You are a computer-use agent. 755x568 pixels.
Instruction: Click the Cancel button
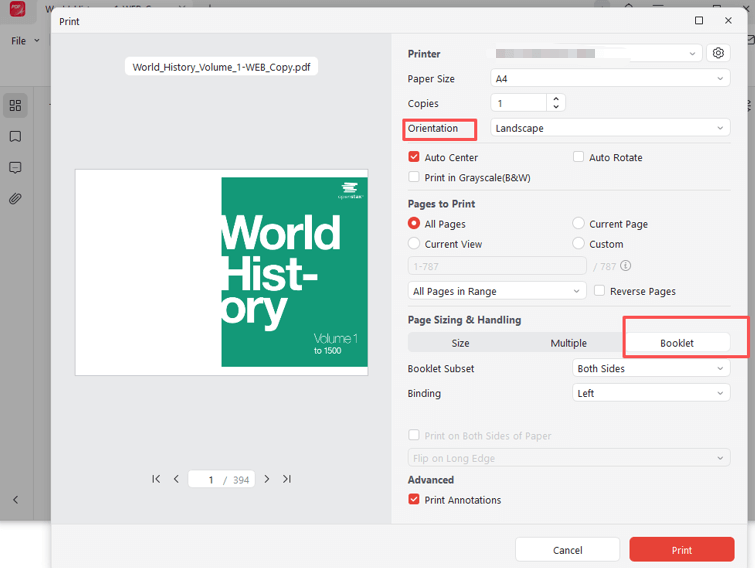pos(567,550)
